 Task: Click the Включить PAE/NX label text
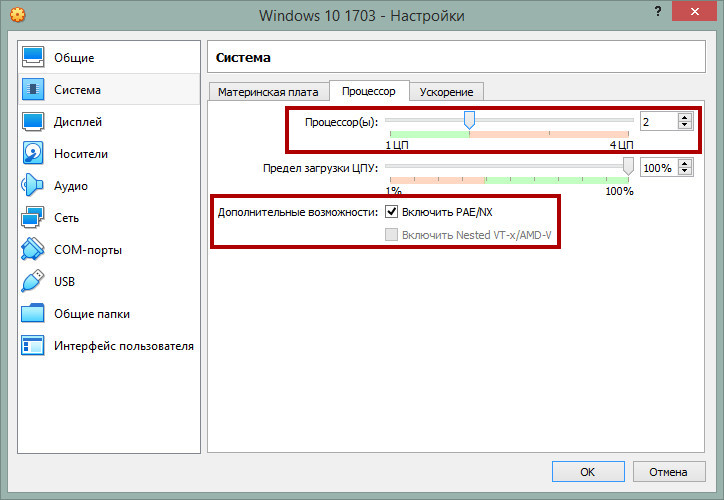pos(447,212)
